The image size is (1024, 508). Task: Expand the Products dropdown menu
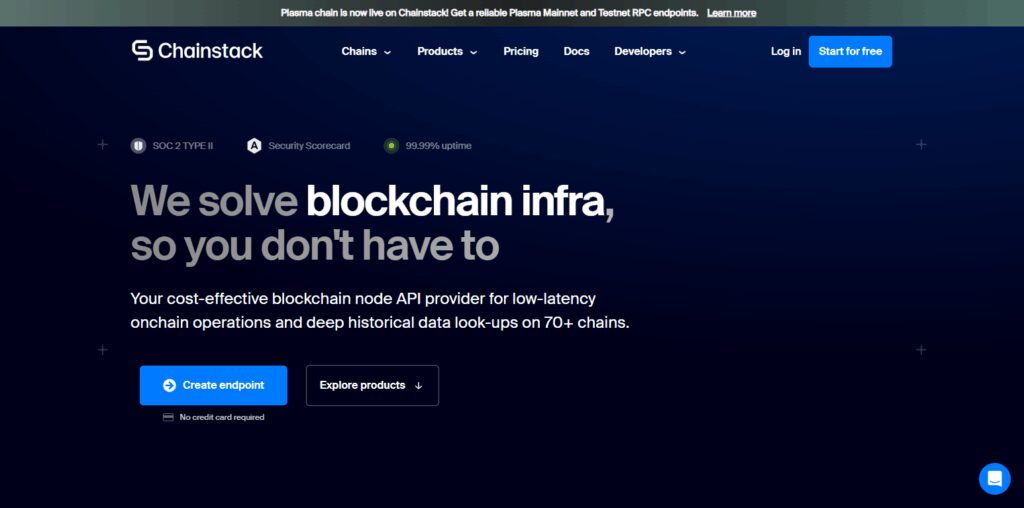coord(447,52)
